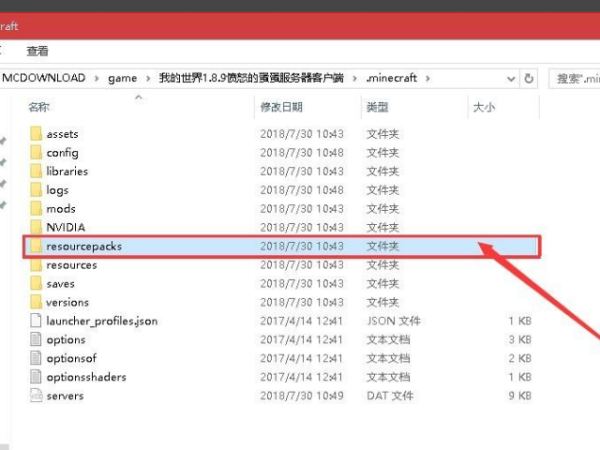Select the logs folder name
Image resolution: width=600 pixels, height=450 pixels.
57,190
